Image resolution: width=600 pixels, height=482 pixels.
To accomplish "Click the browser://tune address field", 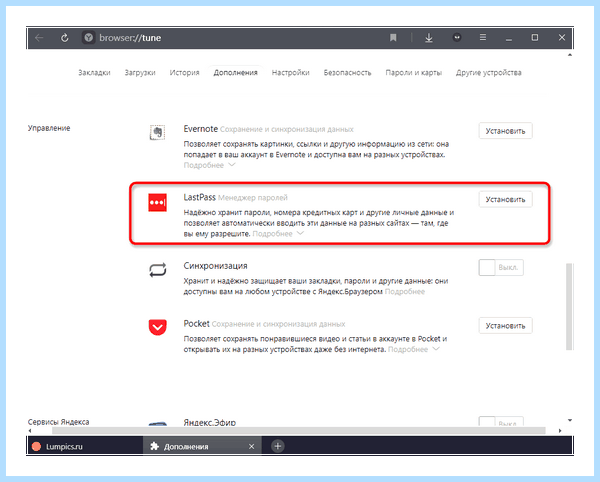I will 130,38.
